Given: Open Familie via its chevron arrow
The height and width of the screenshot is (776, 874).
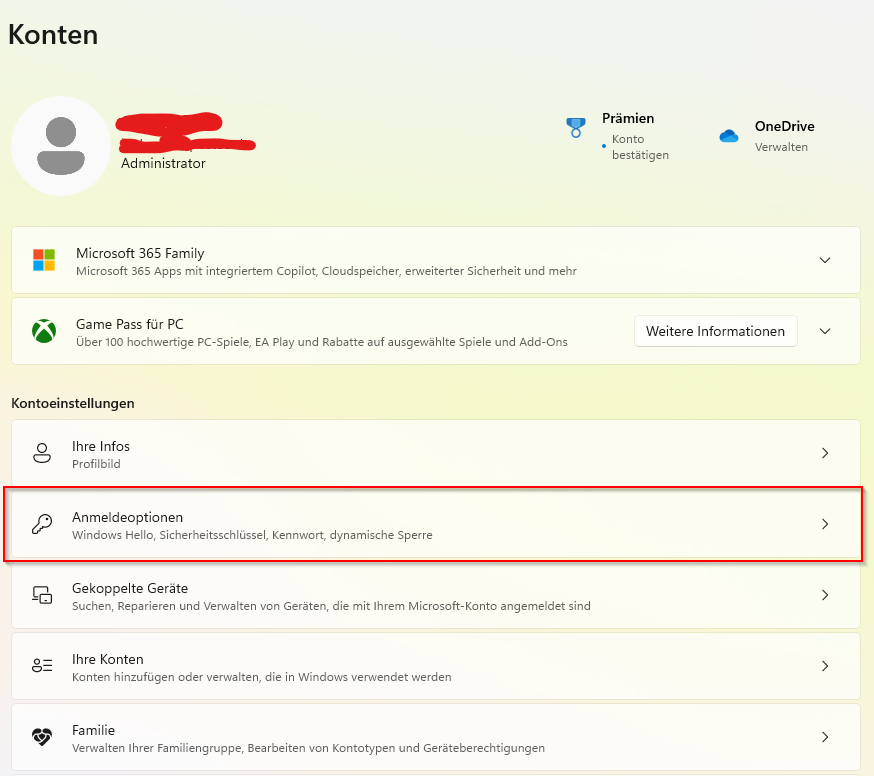Looking at the screenshot, I should click(825, 737).
